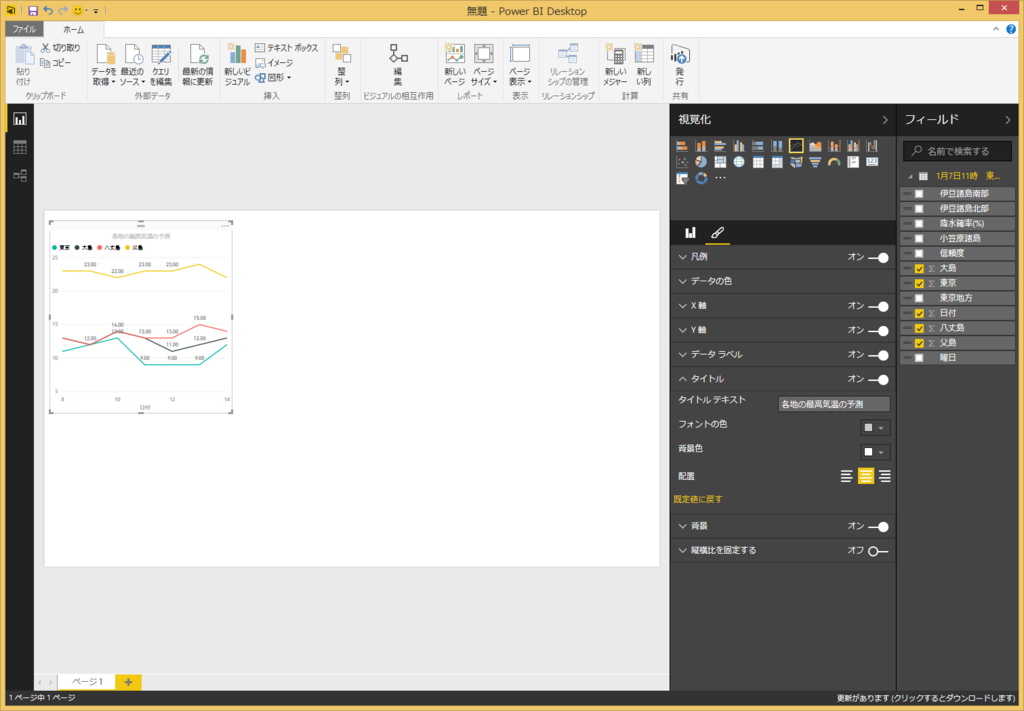This screenshot has width=1024, height=711.
Task: Check the 曜日 field checkbox
Action: point(919,358)
